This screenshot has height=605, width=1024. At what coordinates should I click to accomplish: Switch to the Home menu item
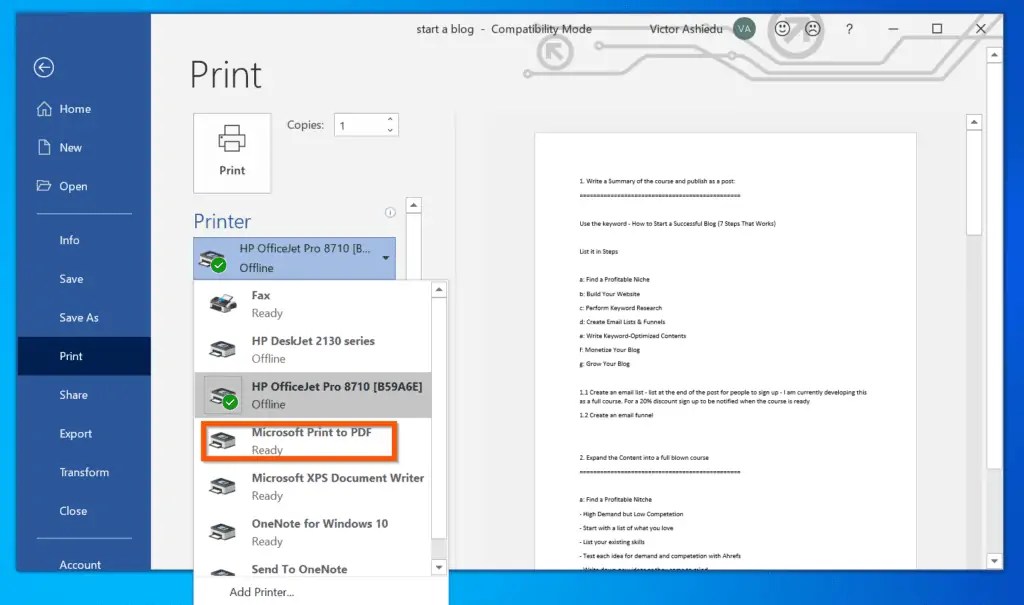[70, 108]
